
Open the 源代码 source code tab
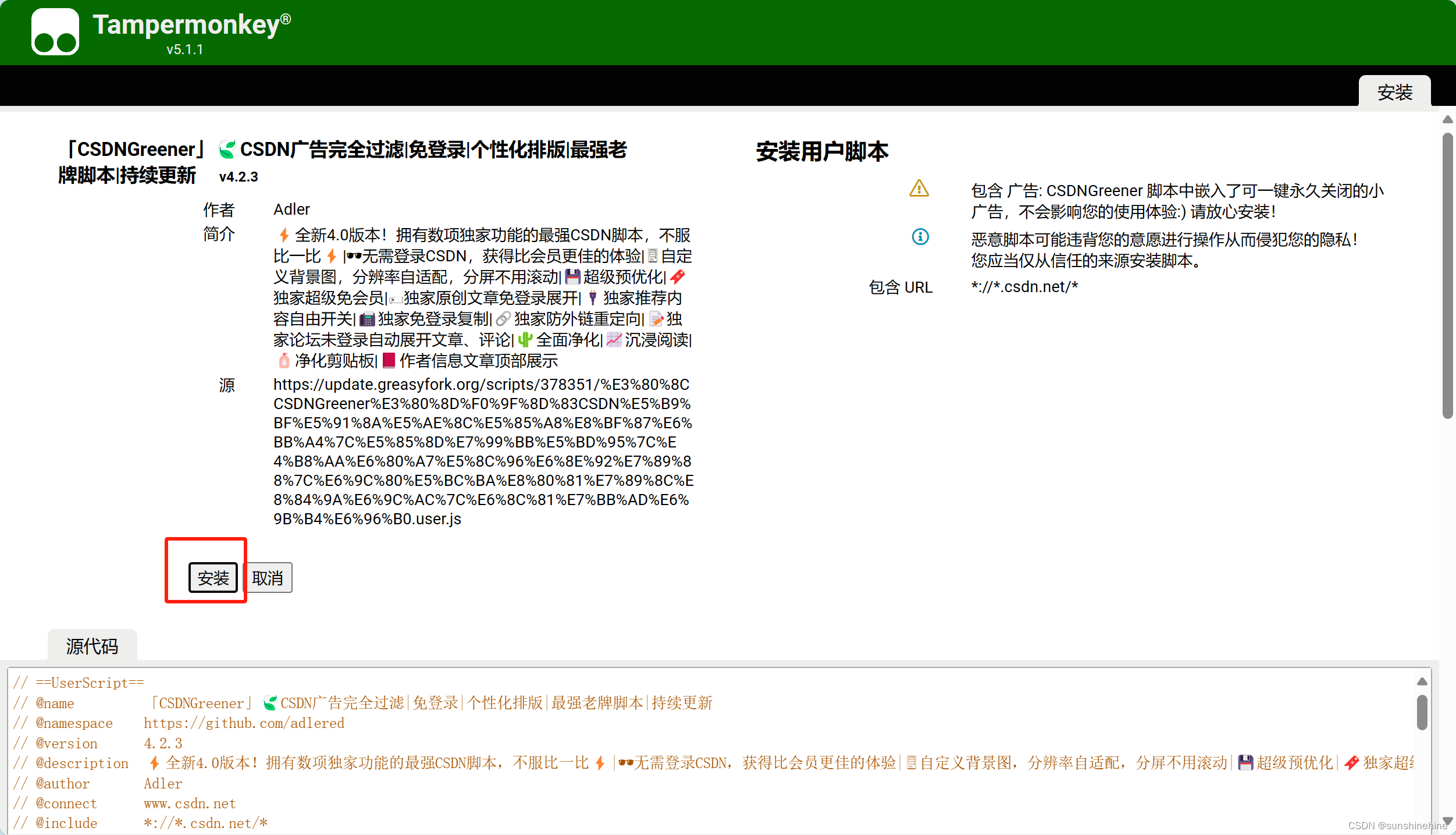(x=92, y=646)
